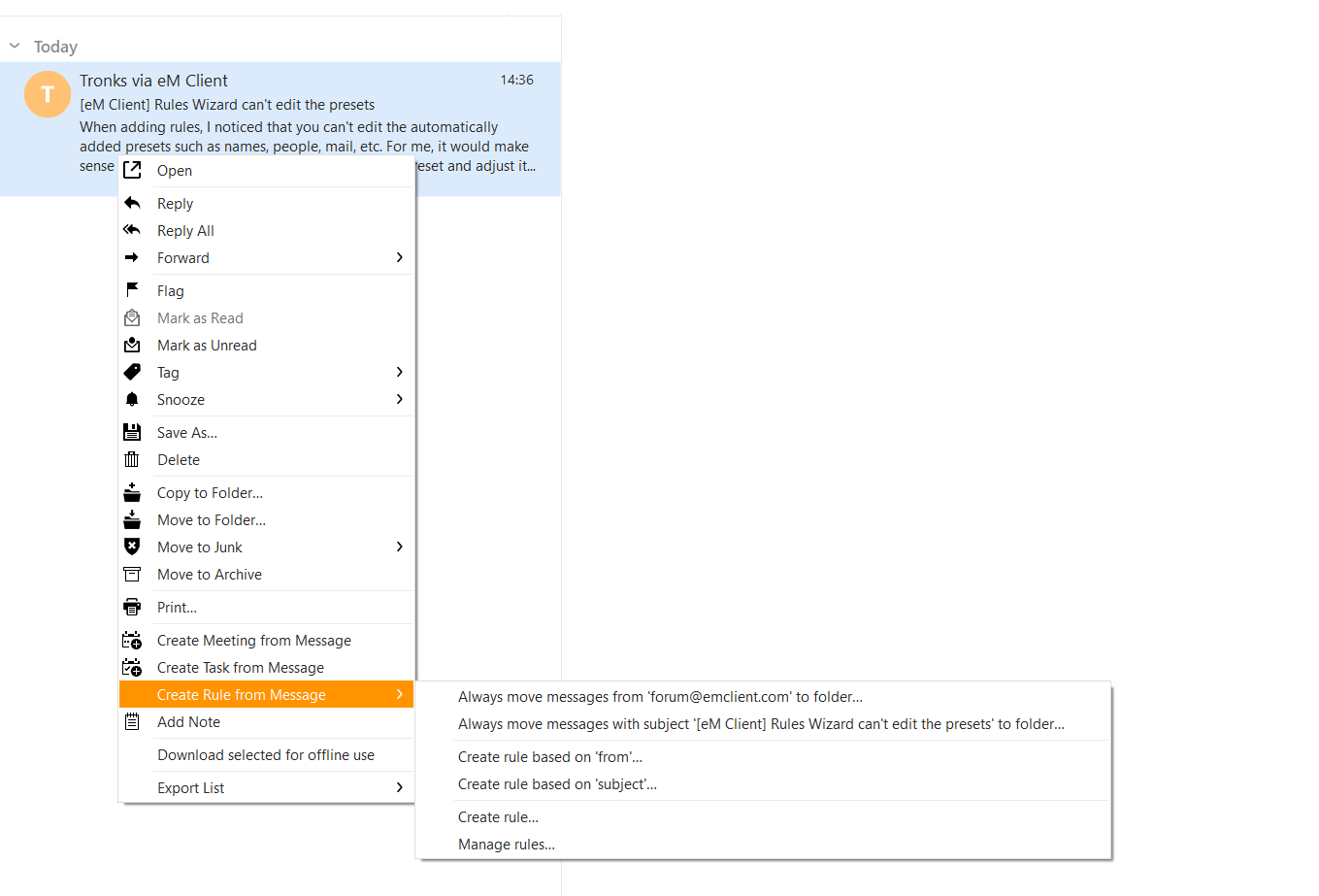Screen dimensions: 1319x896
Task: Click the Create Meeting calendar icon
Action: 132,640
